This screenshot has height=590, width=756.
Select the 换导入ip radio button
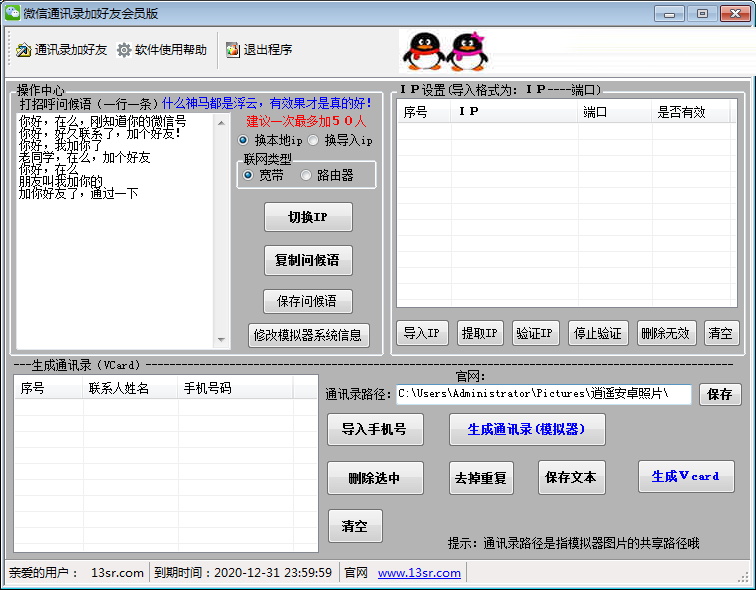313,140
